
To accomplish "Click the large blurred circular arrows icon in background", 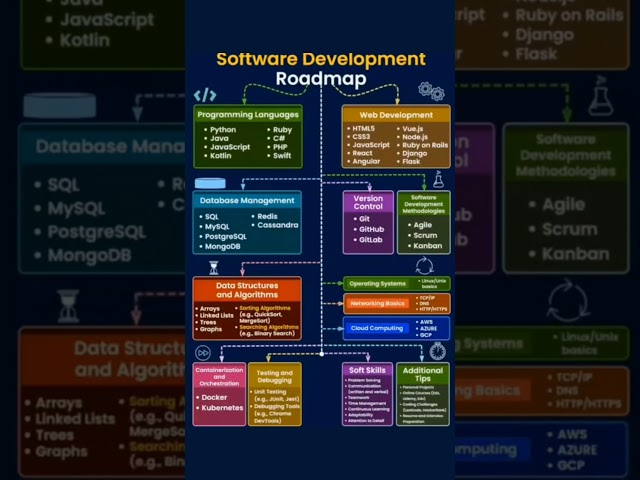I will [568, 302].
